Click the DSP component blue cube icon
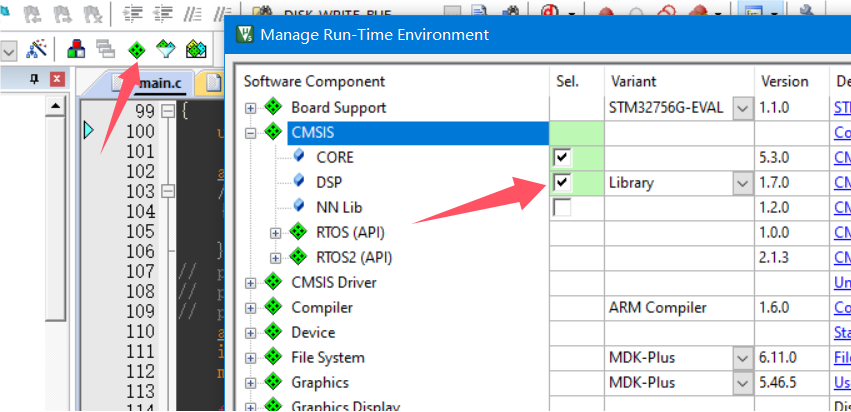The image size is (851, 412). click(299, 182)
